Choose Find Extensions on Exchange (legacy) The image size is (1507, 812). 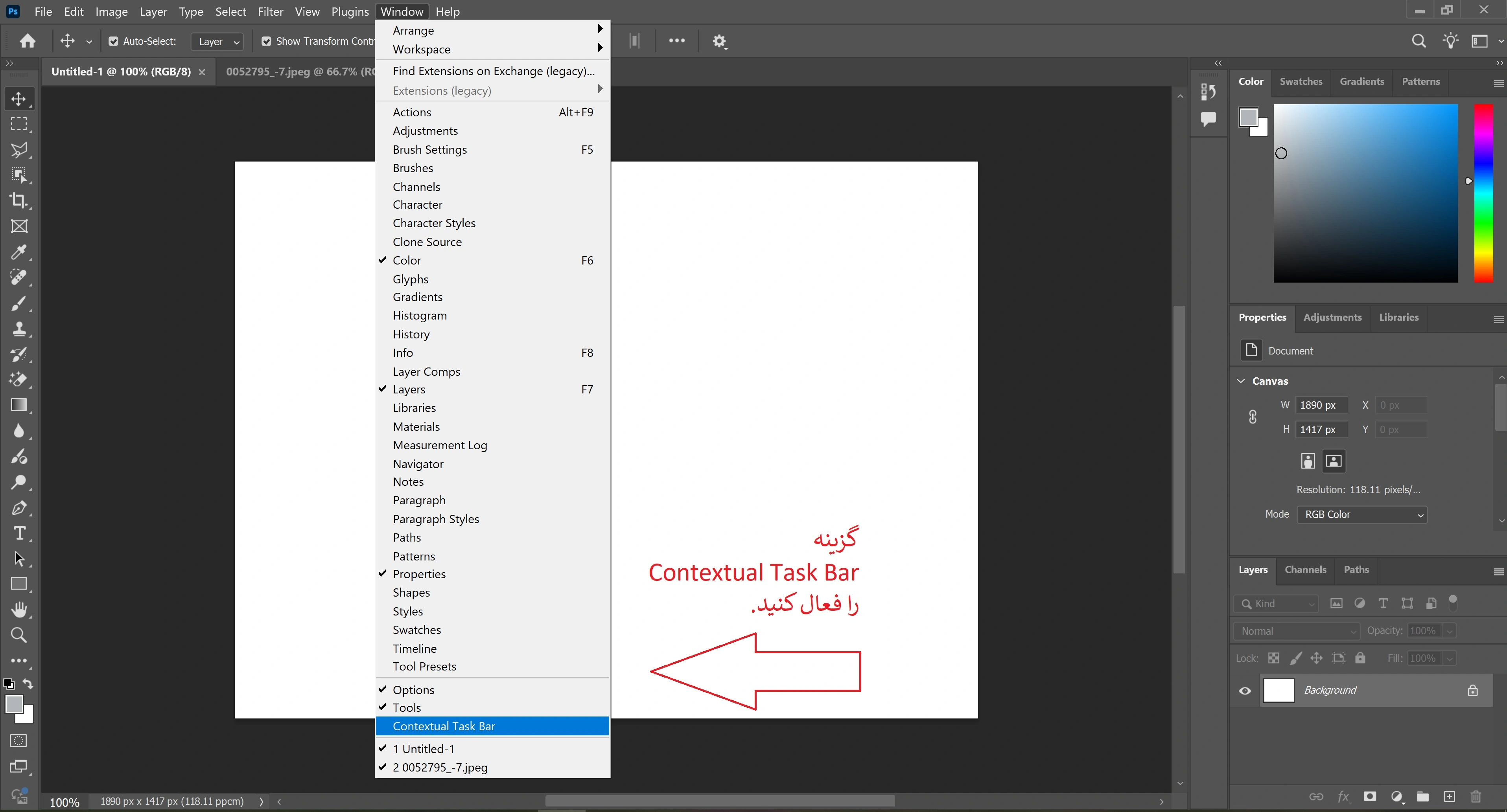coord(493,71)
